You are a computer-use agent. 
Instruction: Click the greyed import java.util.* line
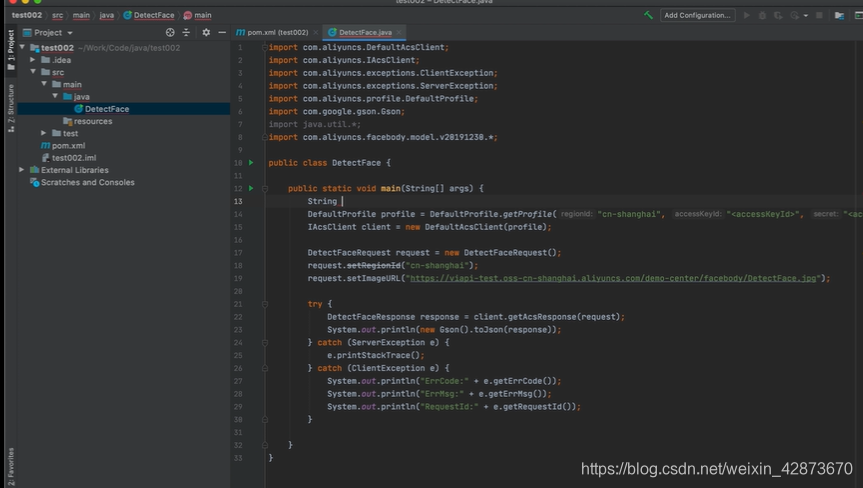(x=314, y=124)
